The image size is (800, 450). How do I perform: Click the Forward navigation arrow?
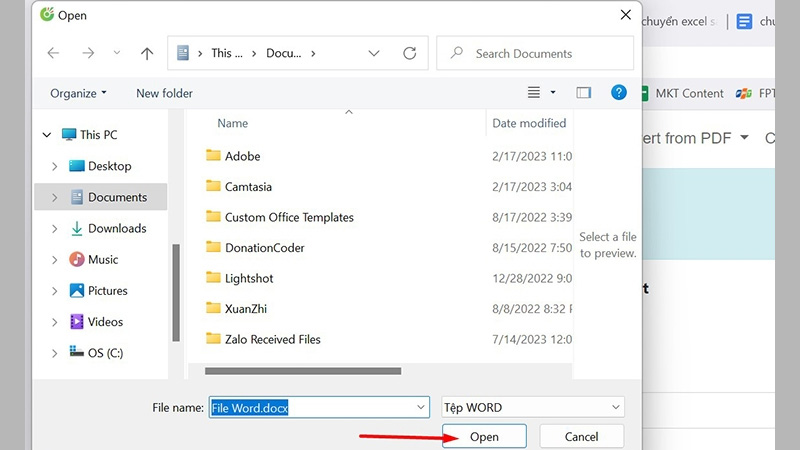coord(86,54)
